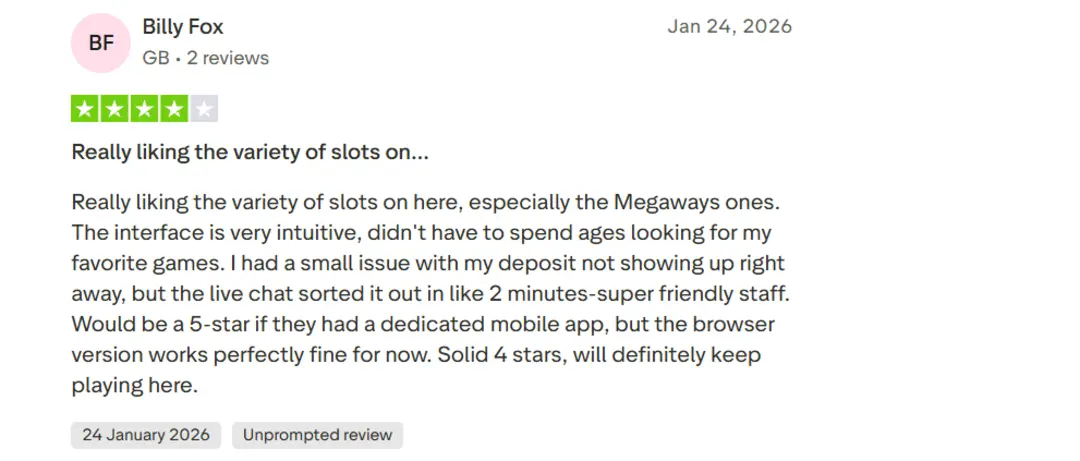Select the second green rating star

pos(108,108)
